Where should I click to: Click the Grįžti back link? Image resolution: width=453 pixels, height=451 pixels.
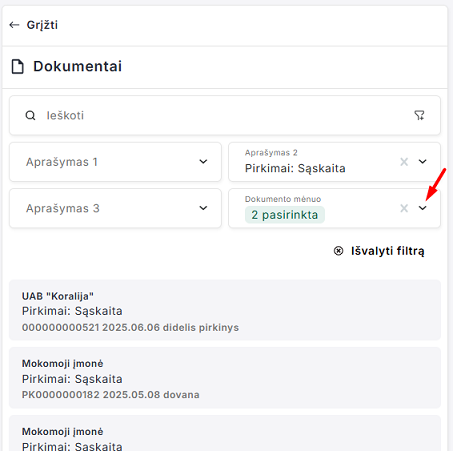(33, 25)
